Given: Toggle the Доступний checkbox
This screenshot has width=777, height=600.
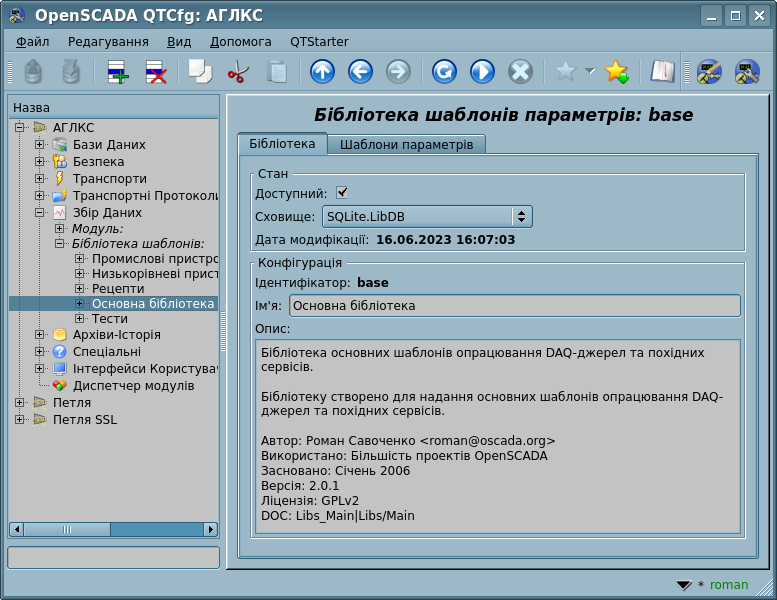Looking at the screenshot, I should pyautogui.click(x=342, y=193).
